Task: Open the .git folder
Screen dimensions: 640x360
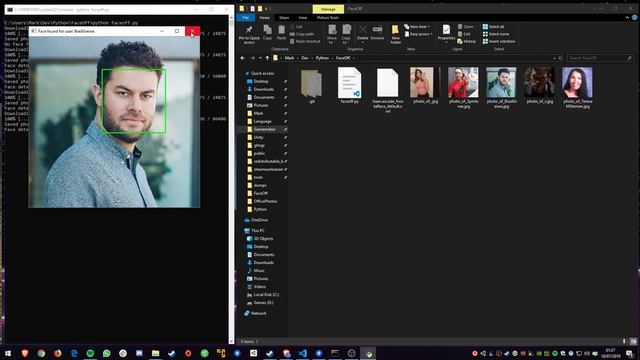Action: coord(311,86)
